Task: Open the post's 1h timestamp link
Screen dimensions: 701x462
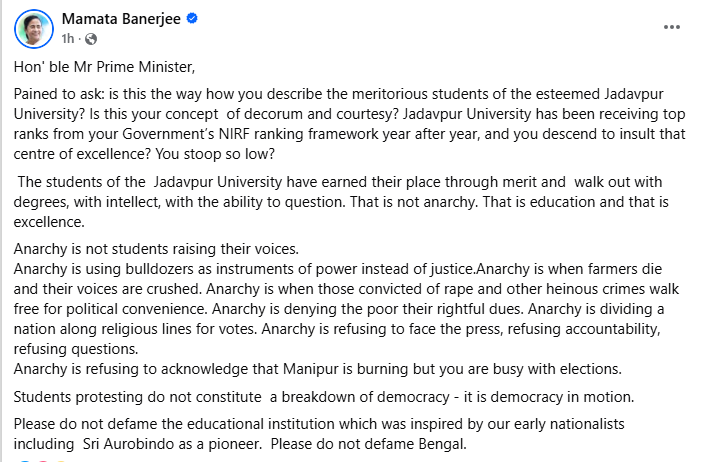Action: point(69,39)
